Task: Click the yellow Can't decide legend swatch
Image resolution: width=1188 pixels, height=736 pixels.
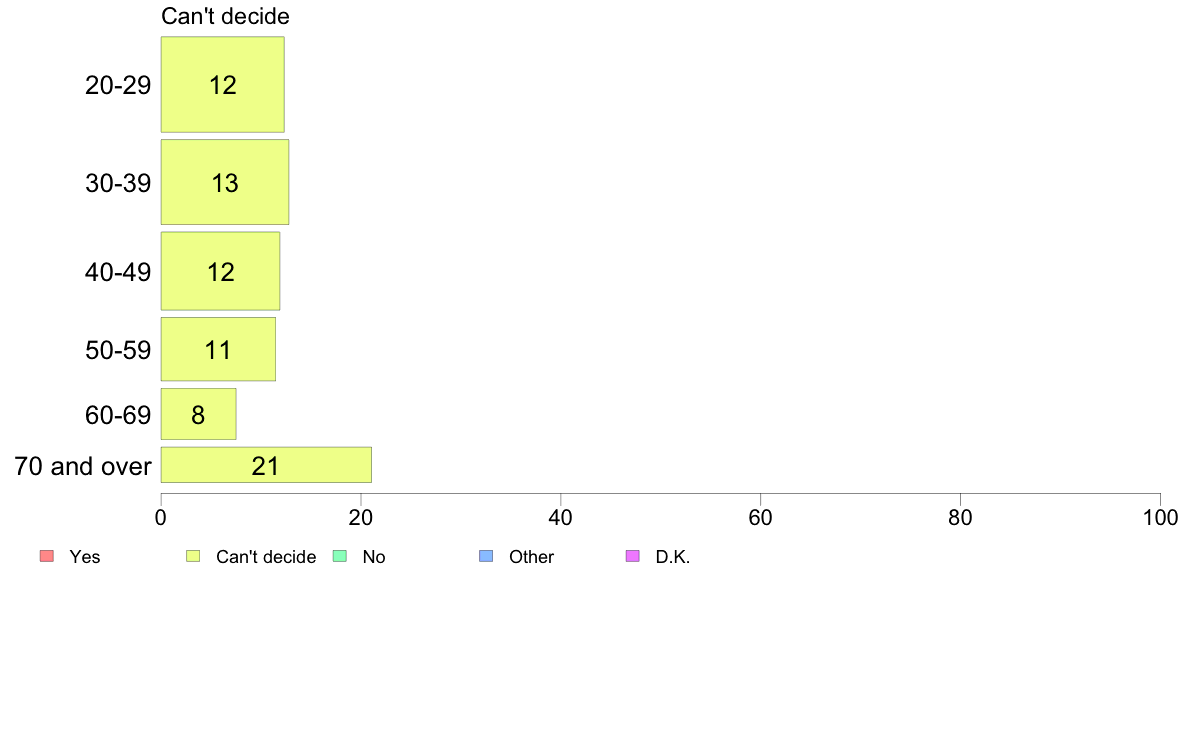Action: [193, 556]
